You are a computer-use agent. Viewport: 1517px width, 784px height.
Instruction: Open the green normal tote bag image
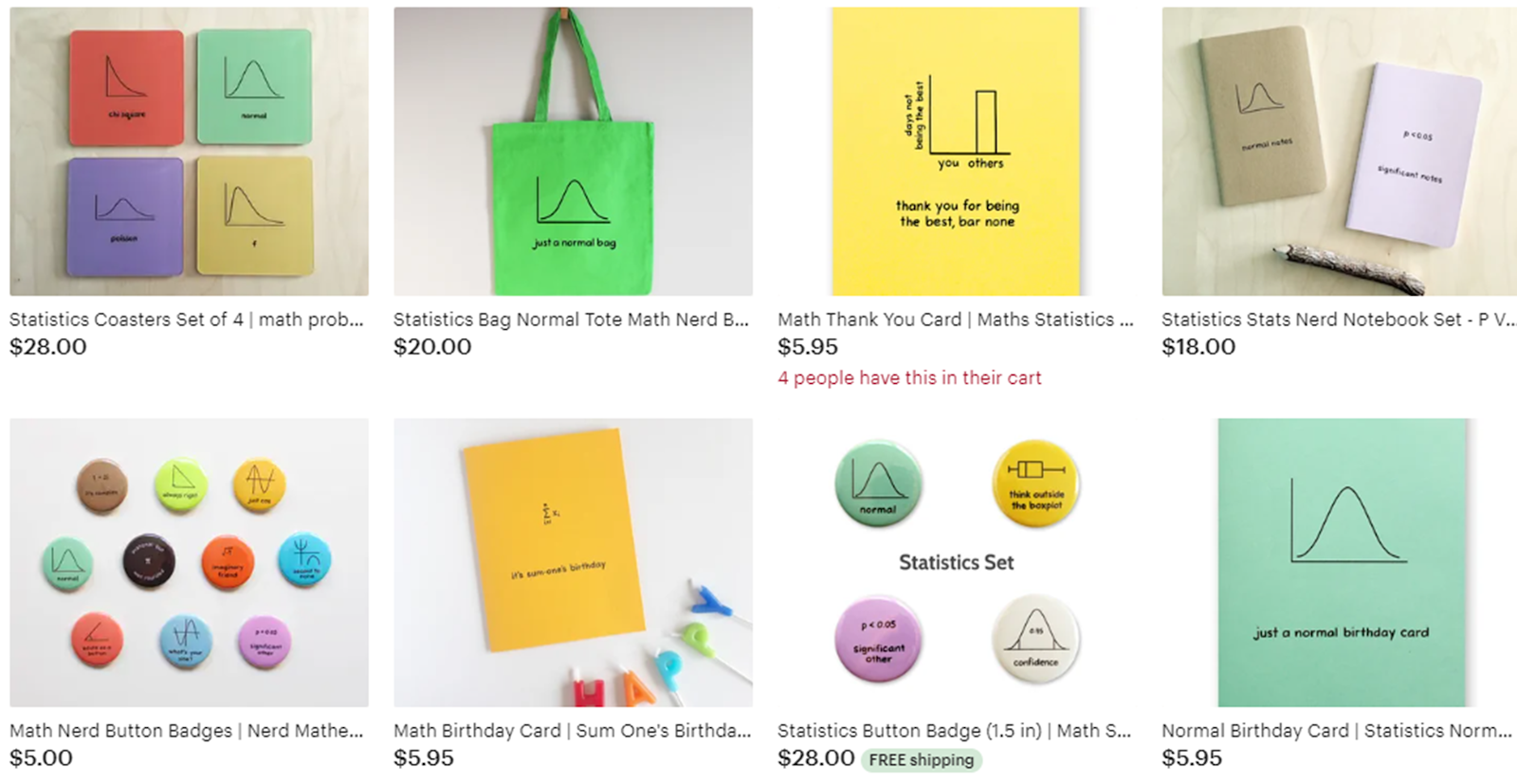573,152
